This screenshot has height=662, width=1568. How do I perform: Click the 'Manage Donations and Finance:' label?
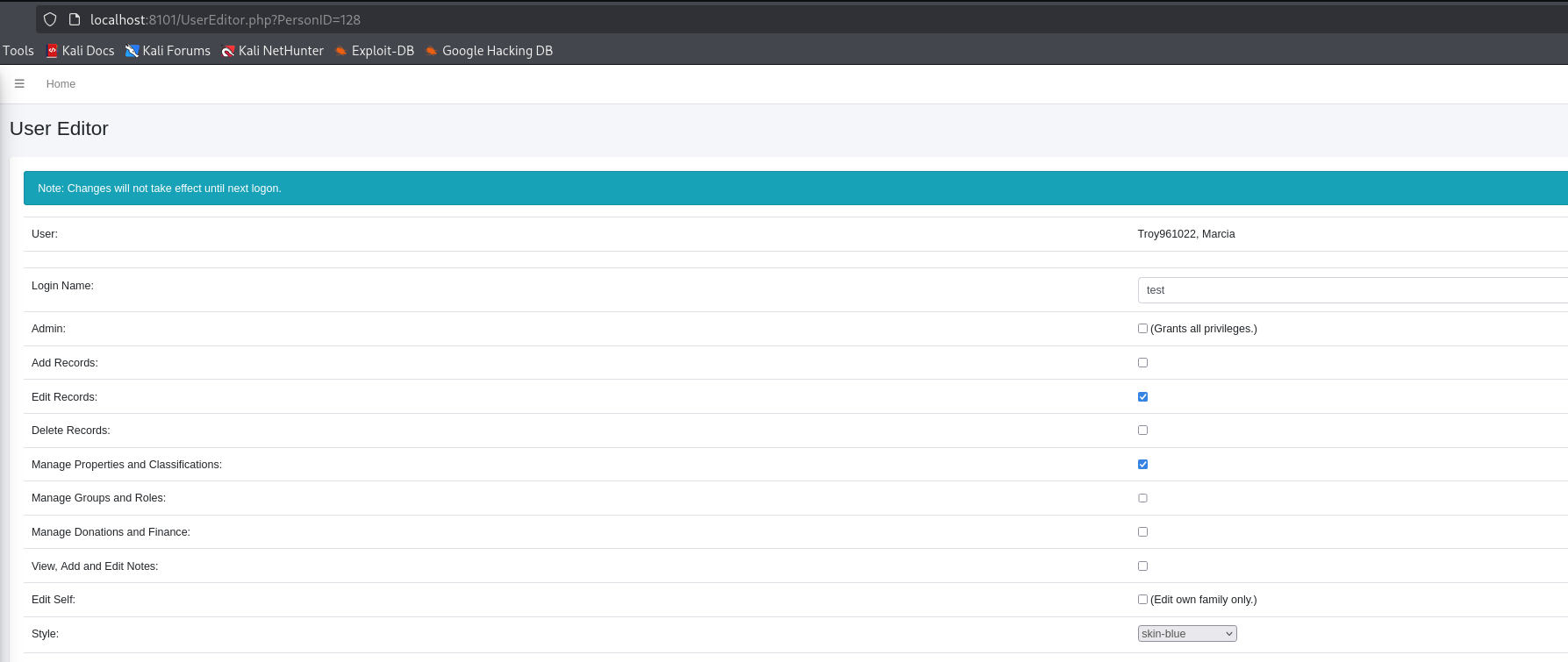point(111,532)
